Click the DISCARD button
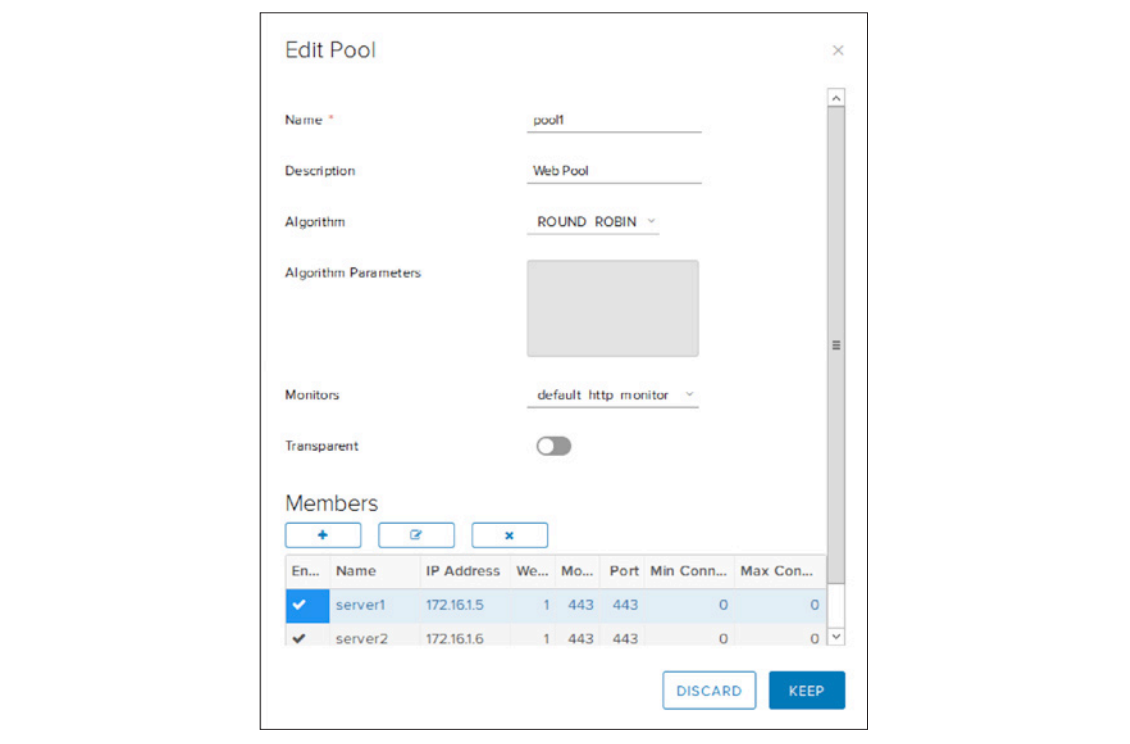 click(x=709, y=690)
